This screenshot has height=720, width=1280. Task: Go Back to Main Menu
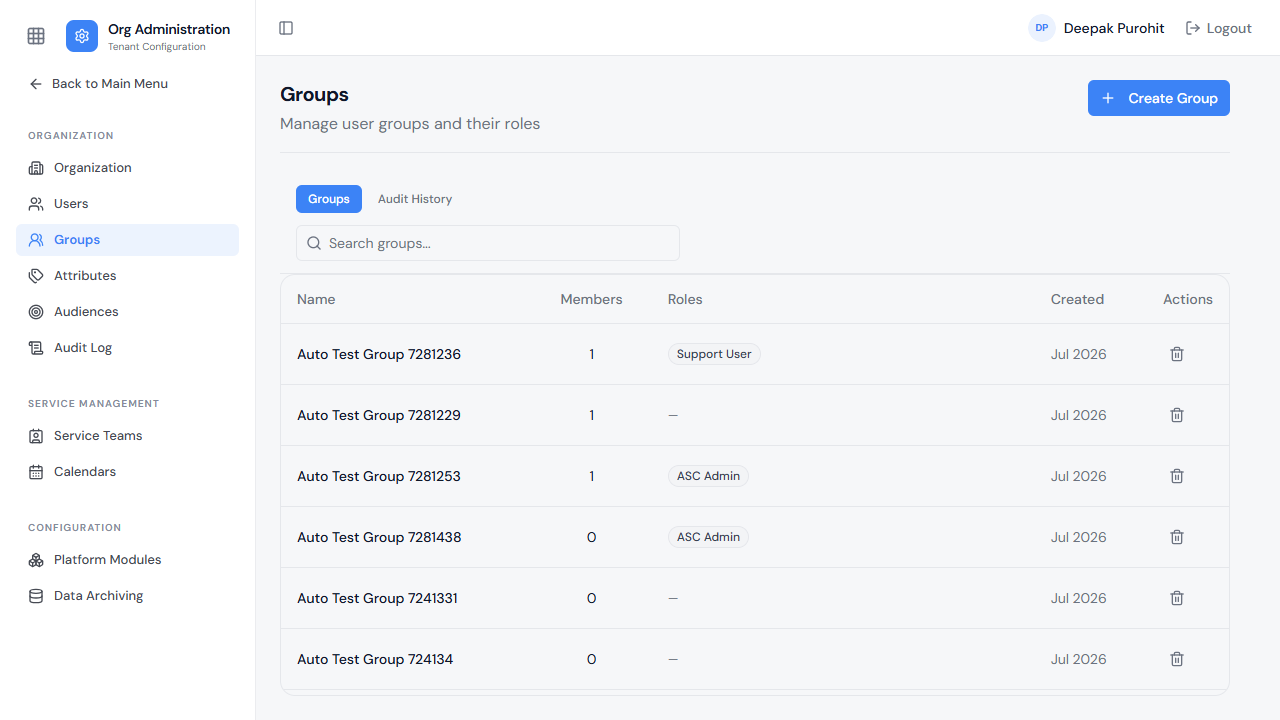(x=98, y=84)
